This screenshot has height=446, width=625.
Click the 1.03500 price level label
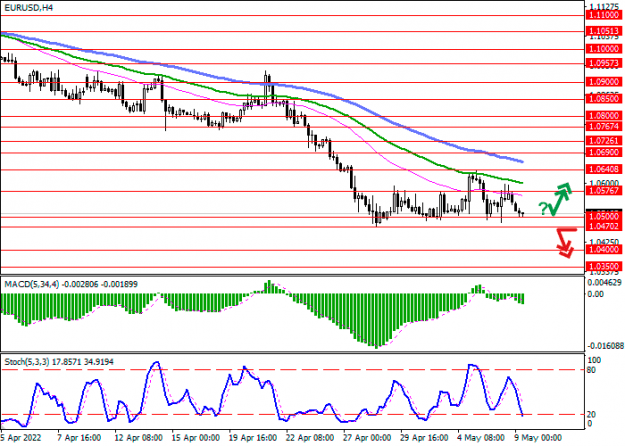(603, 266)
